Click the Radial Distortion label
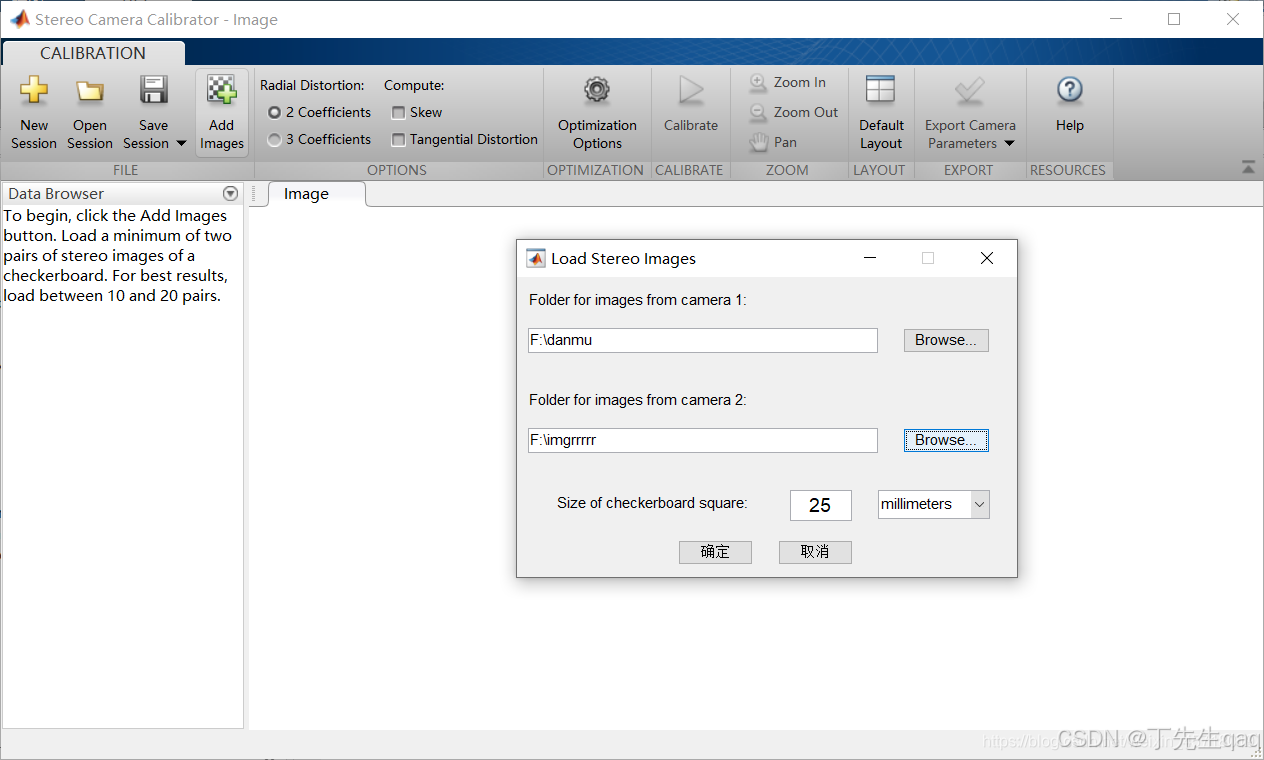This screenshot has width=1264, height=760. (x=312, y=86)
